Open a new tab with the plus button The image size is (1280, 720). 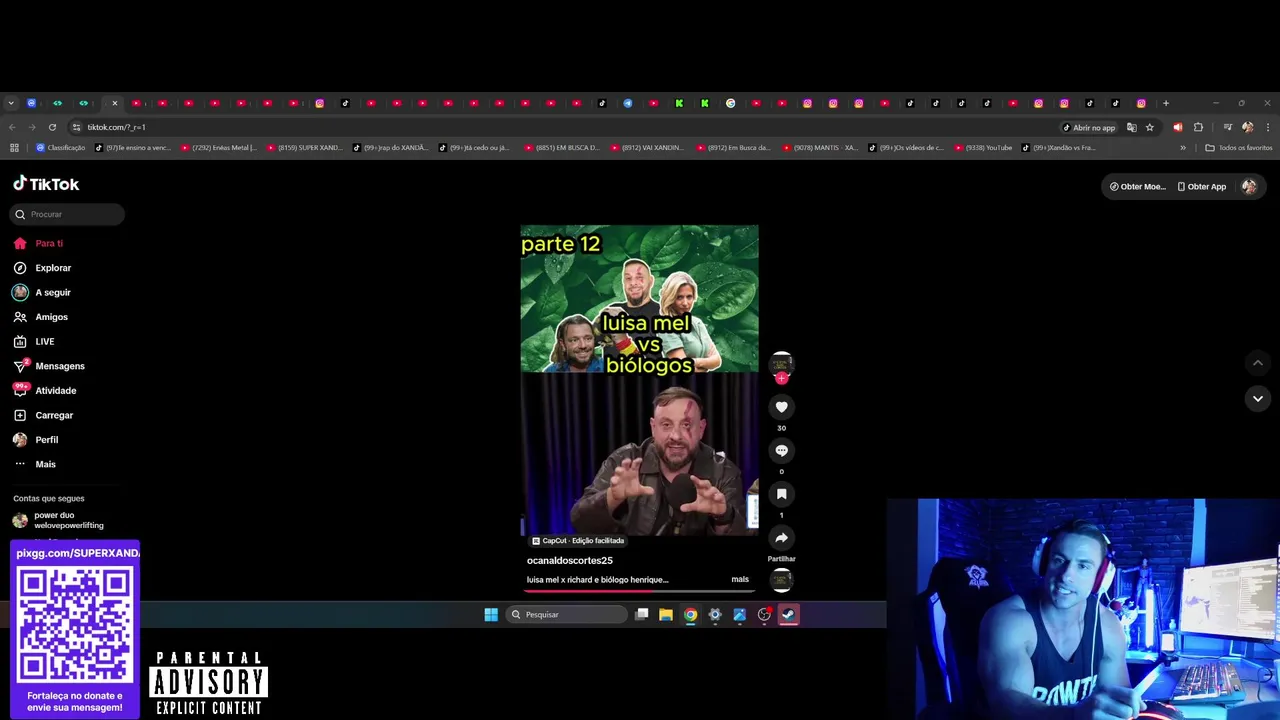coord(1166,103)
